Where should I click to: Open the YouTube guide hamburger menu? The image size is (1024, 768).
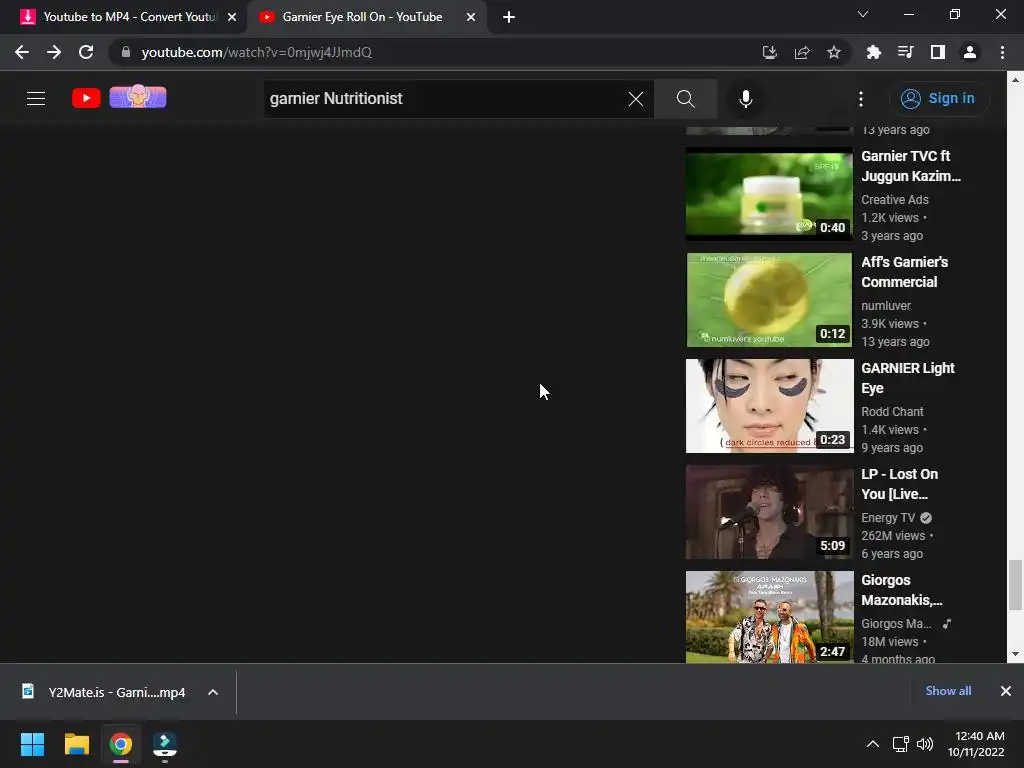pyautogui.click(x=36, y=99)
